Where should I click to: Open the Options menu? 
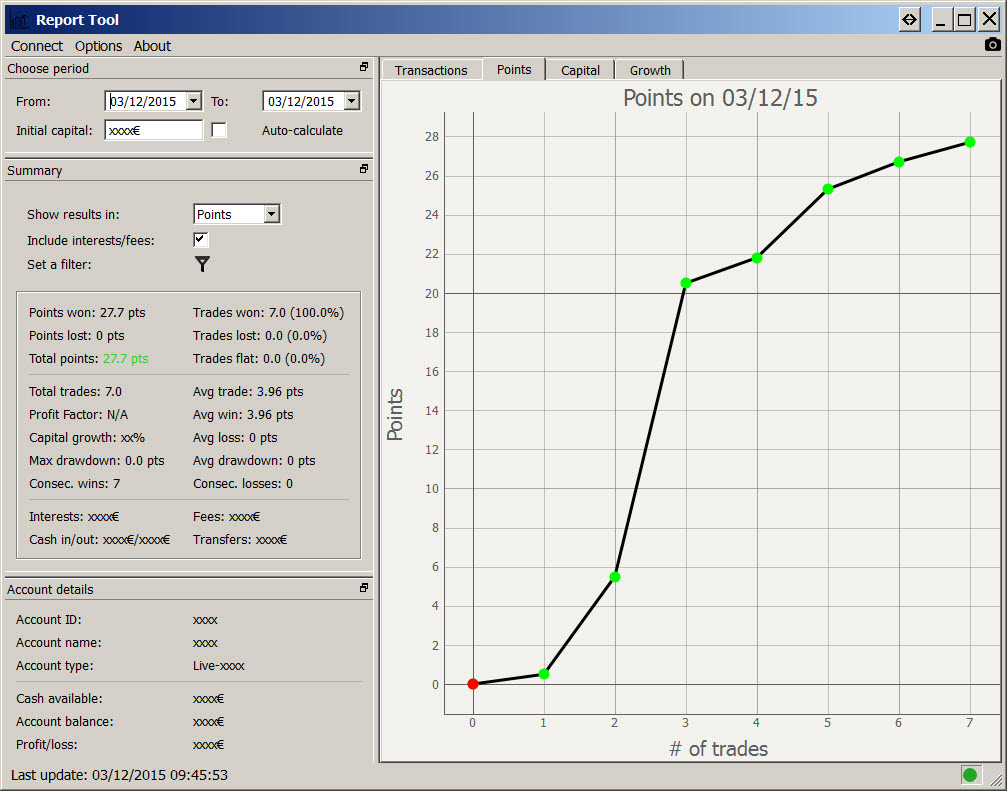click(98, 46)
